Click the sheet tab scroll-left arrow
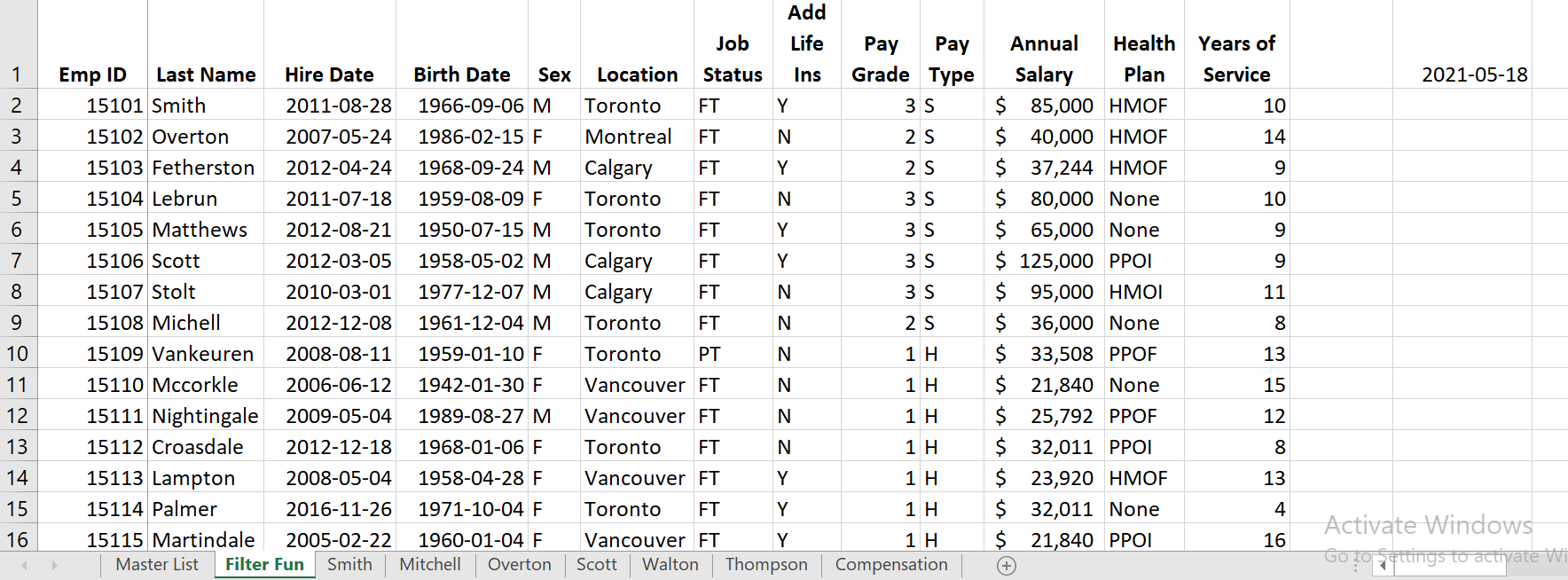The height and width of the screenshot is (580, 1568). point(24,565)
